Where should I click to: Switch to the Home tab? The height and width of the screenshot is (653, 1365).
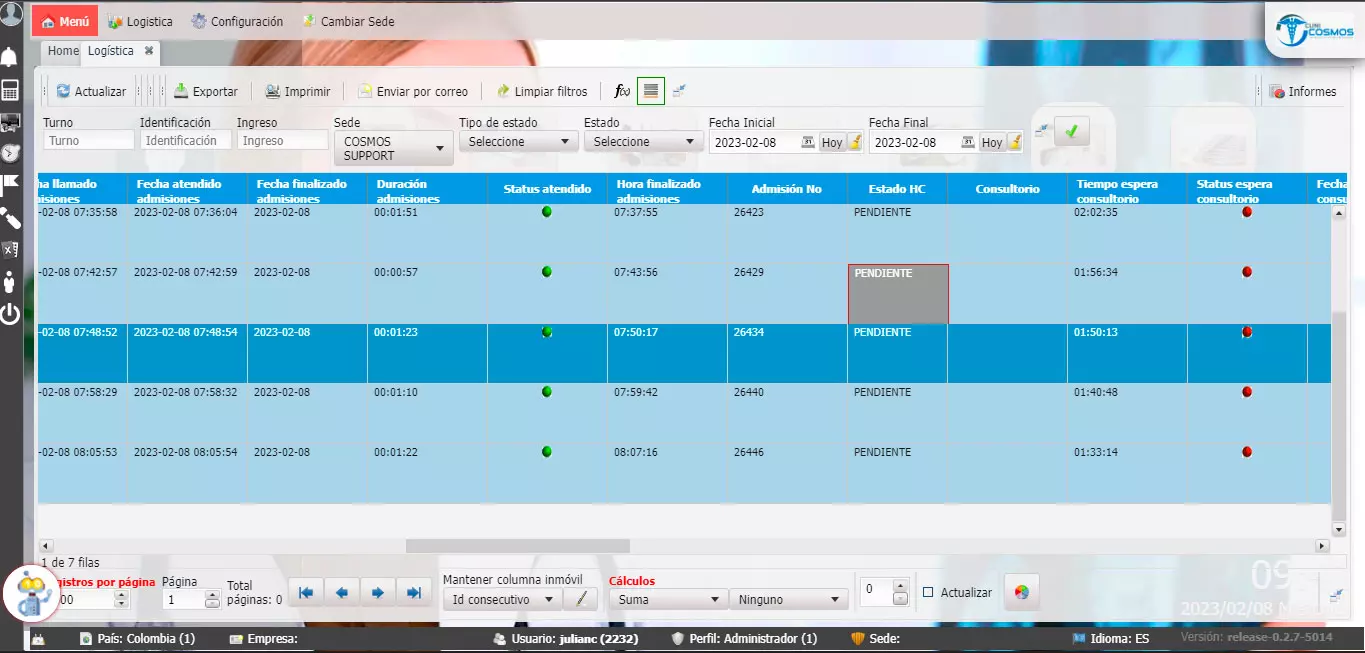click(x=63, y=51)
